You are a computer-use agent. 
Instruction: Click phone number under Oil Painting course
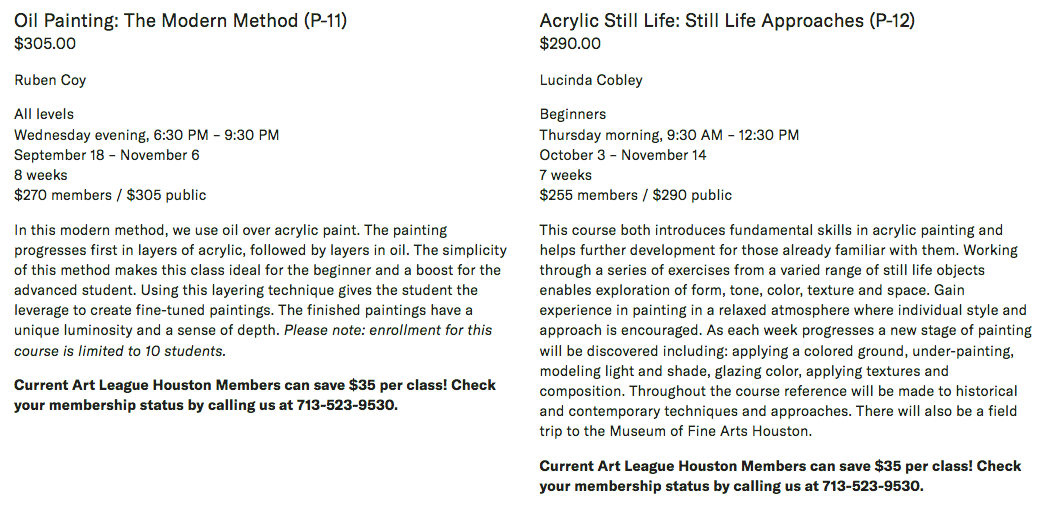coord(346,405)
